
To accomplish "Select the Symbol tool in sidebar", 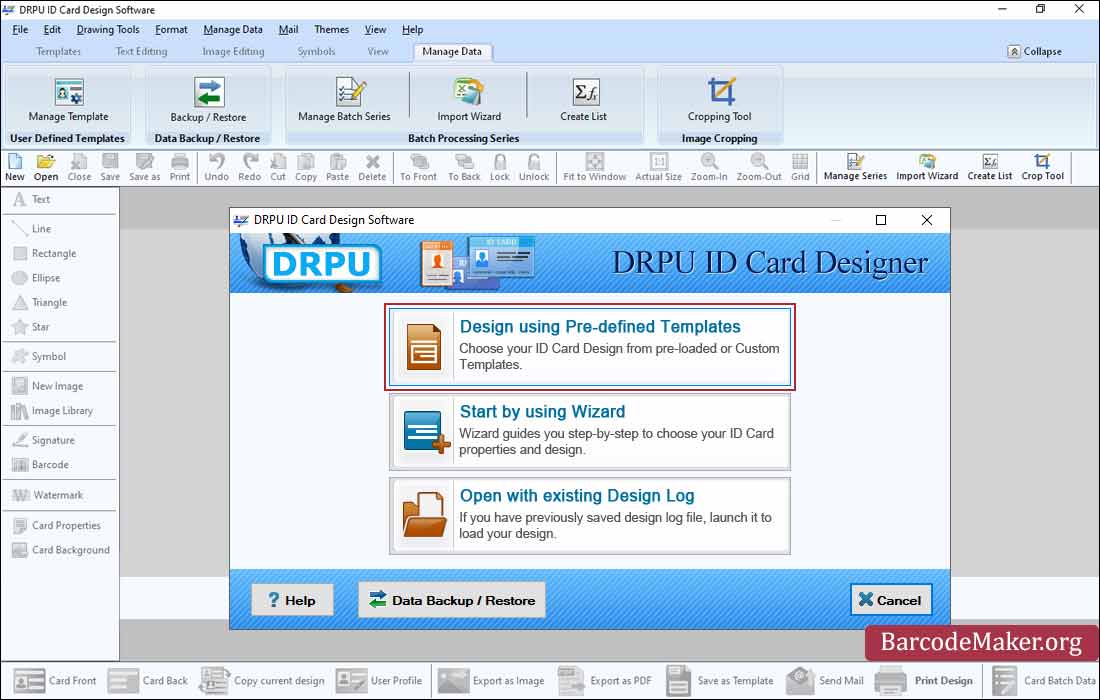I will [39, 356].
